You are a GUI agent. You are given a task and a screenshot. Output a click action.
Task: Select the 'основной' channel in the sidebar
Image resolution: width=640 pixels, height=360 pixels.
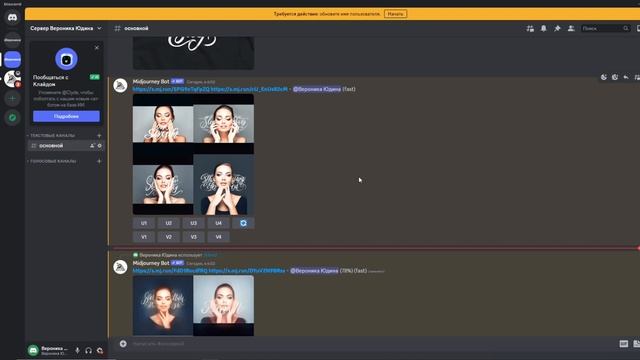(x=66, y=146)
